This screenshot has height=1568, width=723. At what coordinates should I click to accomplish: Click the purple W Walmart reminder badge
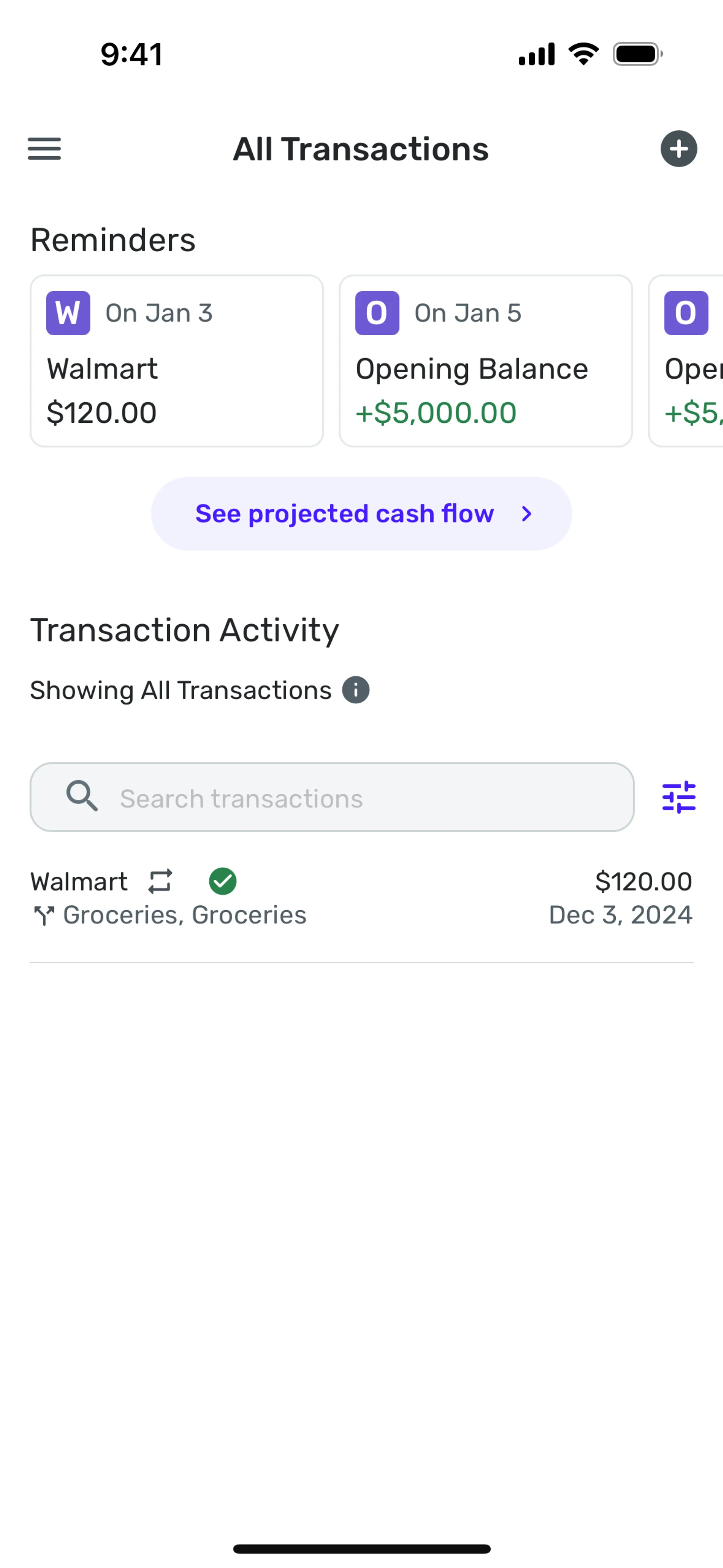pos(68,313)
